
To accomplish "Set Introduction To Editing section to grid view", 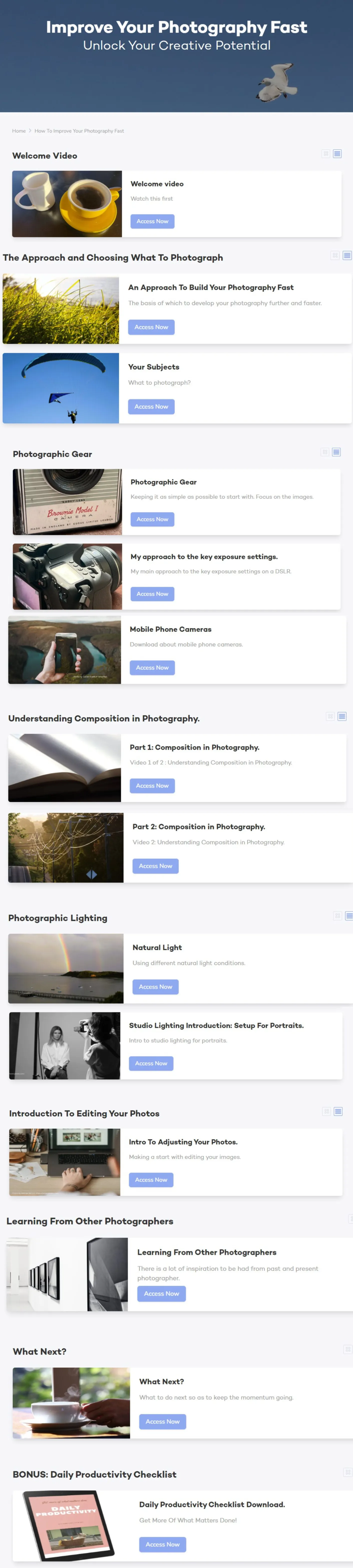I will [x=326, y=1111].
